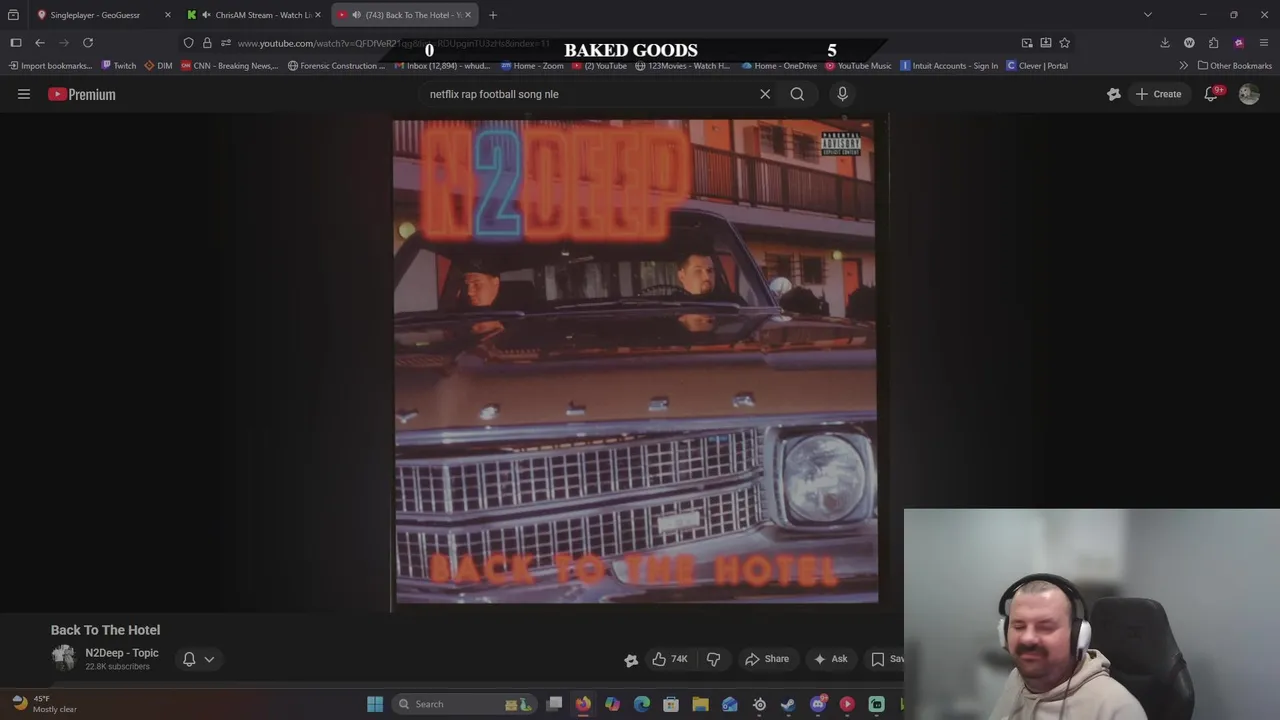Toggle the browser sidebar button
This screenshot has width=1280, height=720.
point(16,43)
